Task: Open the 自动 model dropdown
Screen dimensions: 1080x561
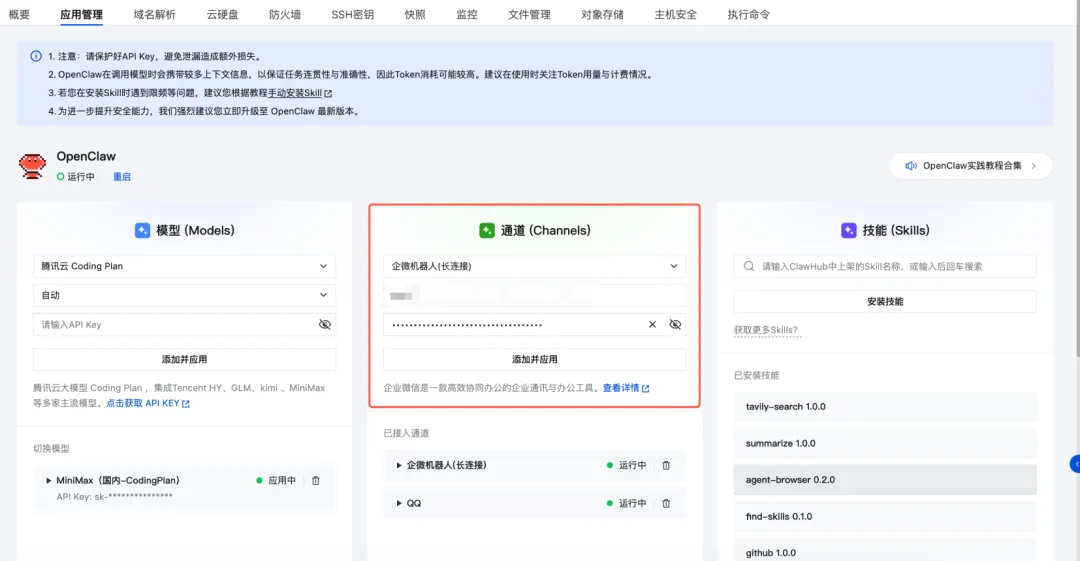Action: click(185, 295)
